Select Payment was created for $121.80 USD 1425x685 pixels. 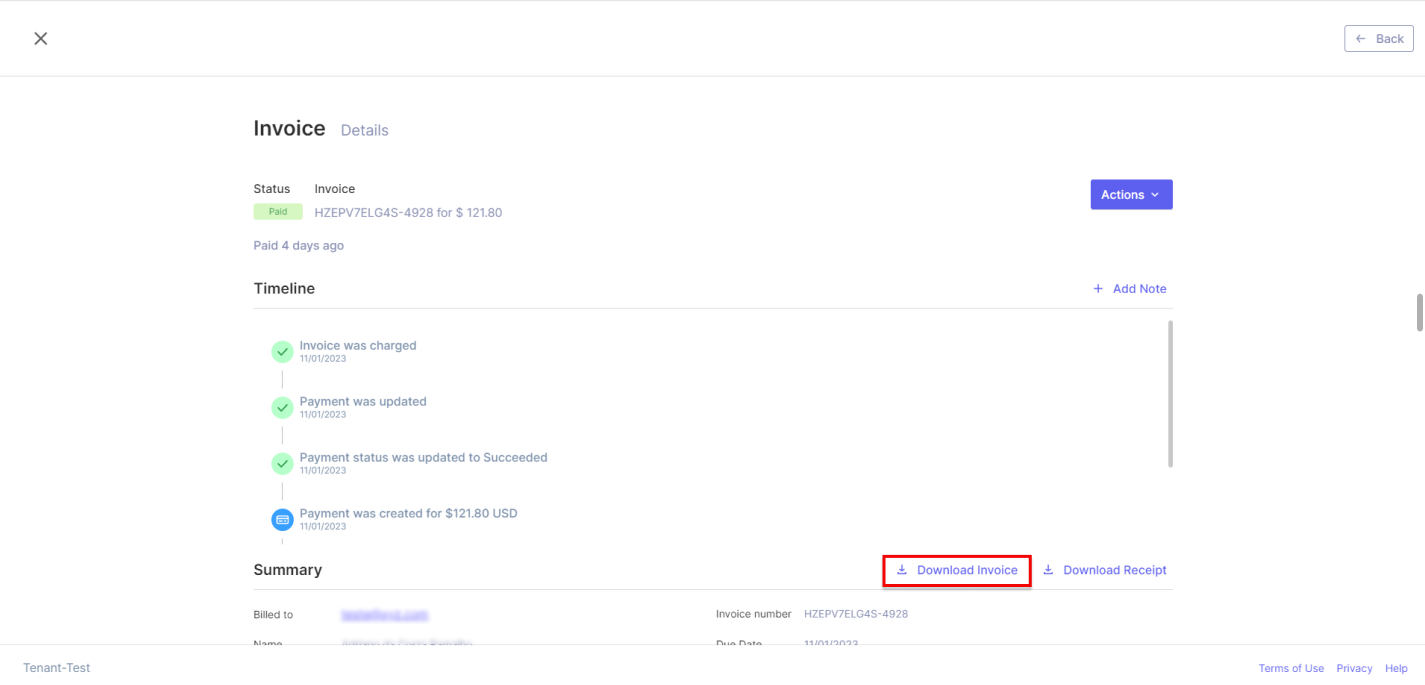click(x=409, y=514)
